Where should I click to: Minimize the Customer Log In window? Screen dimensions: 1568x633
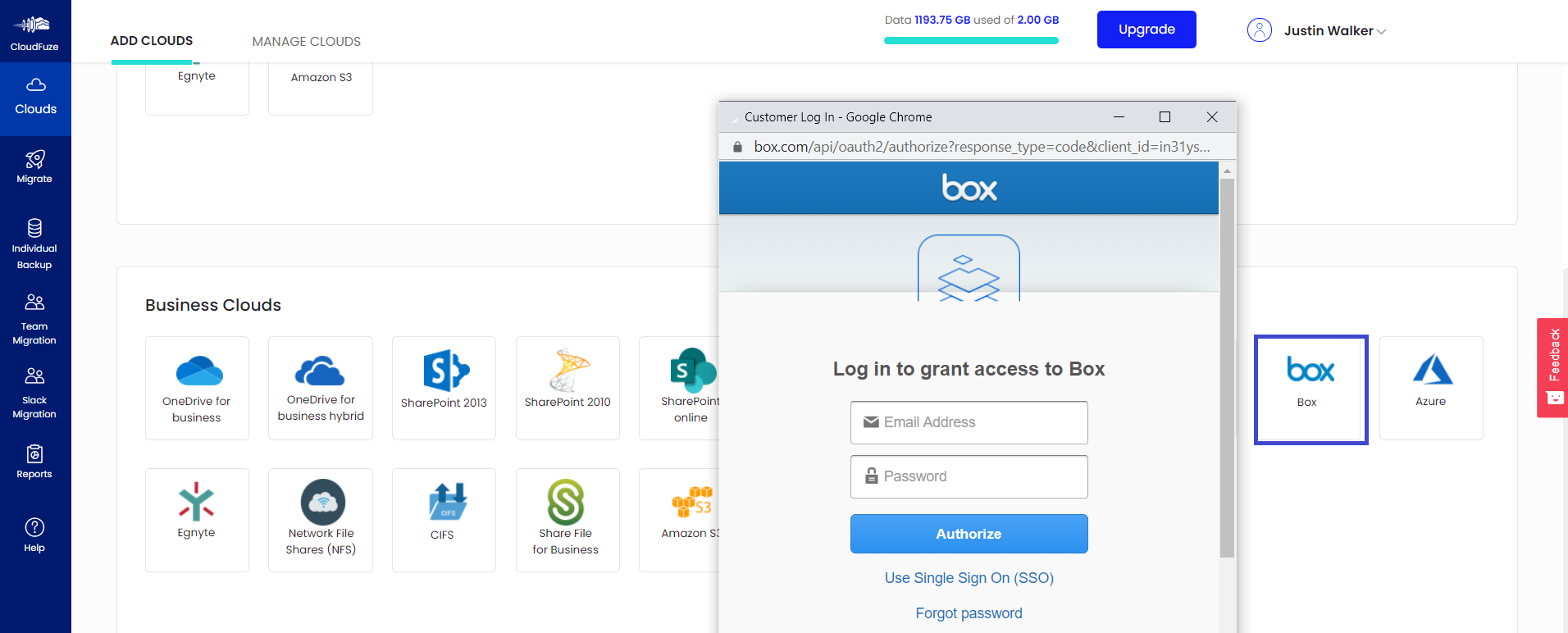coord(1119,117)
